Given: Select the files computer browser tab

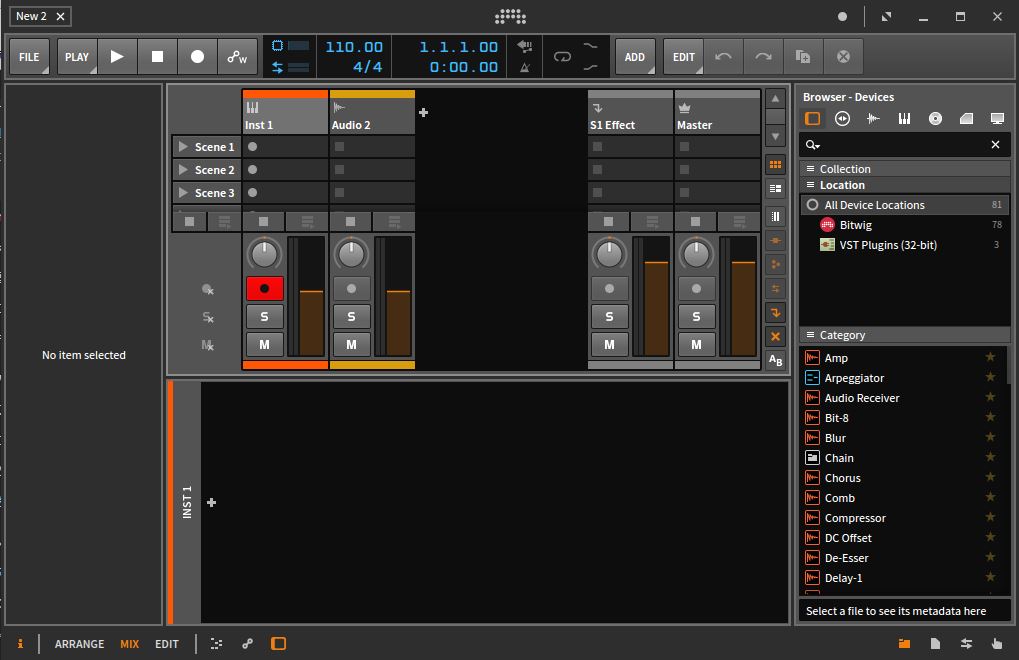Looking at the screenshot, I should [x=997, y=118].
